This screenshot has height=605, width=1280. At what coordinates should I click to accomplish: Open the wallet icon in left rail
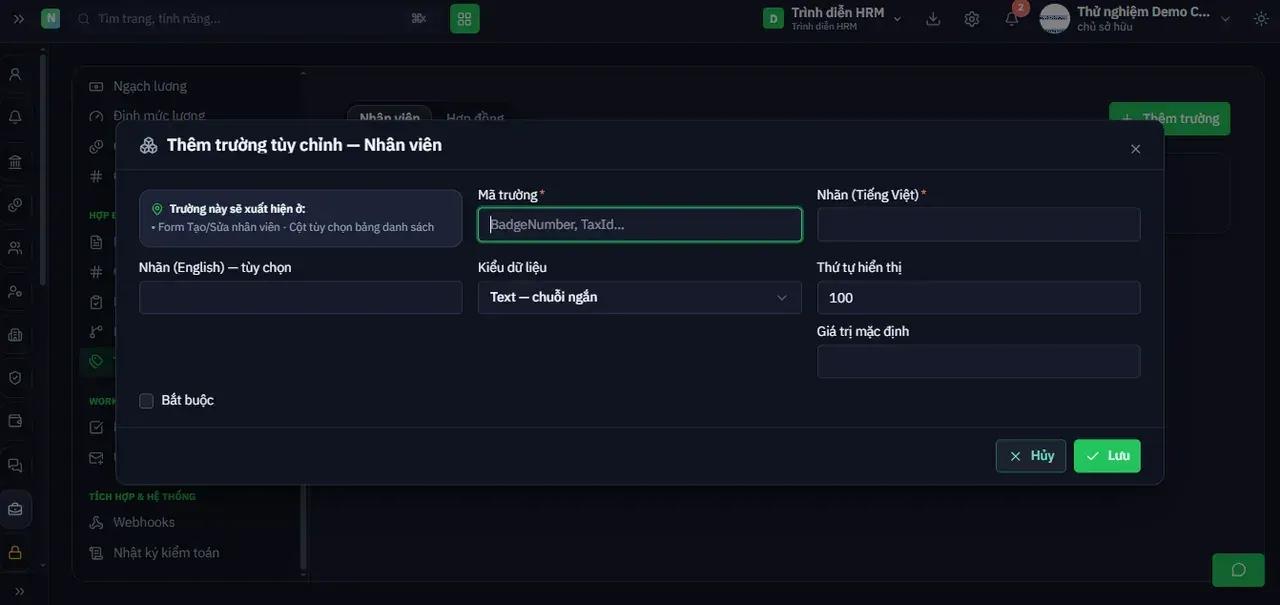tap(15, 421)
